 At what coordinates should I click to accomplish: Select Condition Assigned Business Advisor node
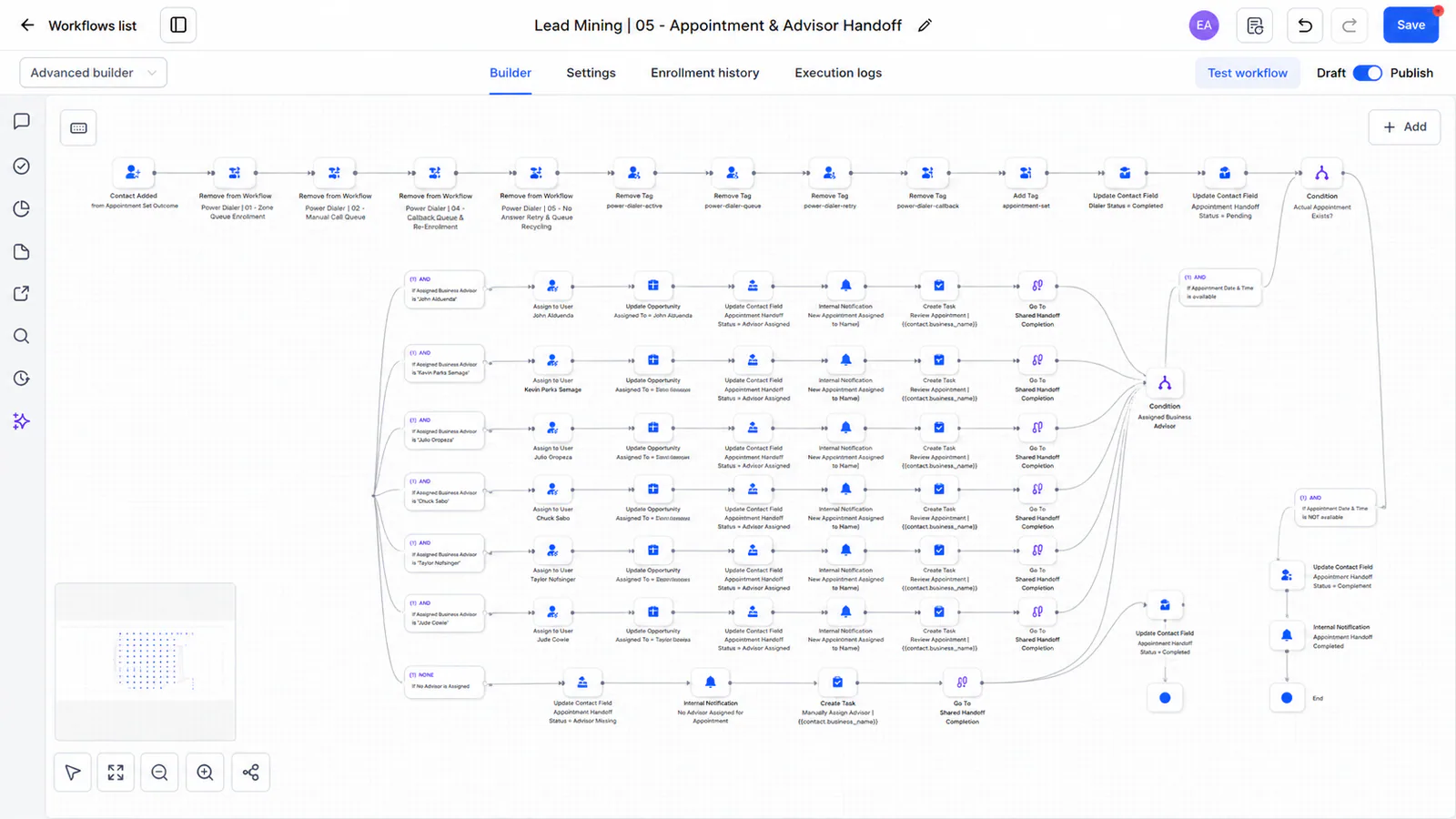click(1165, 383)
